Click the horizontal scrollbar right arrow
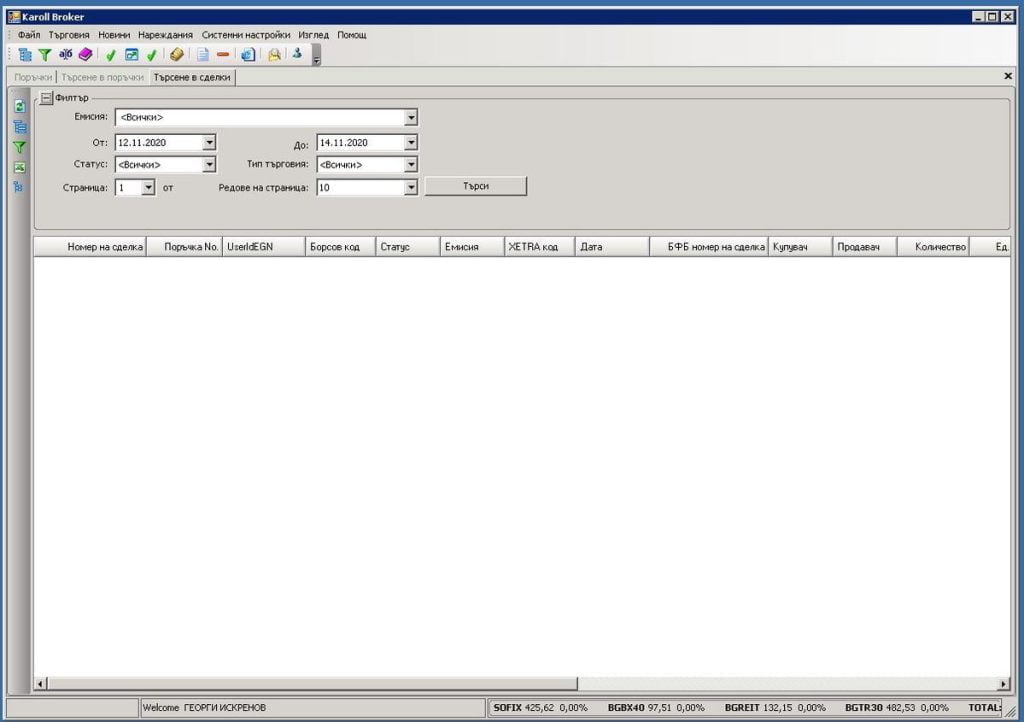The height and width of the screenshot is (722, 1024). click(x=1004, y=683)
